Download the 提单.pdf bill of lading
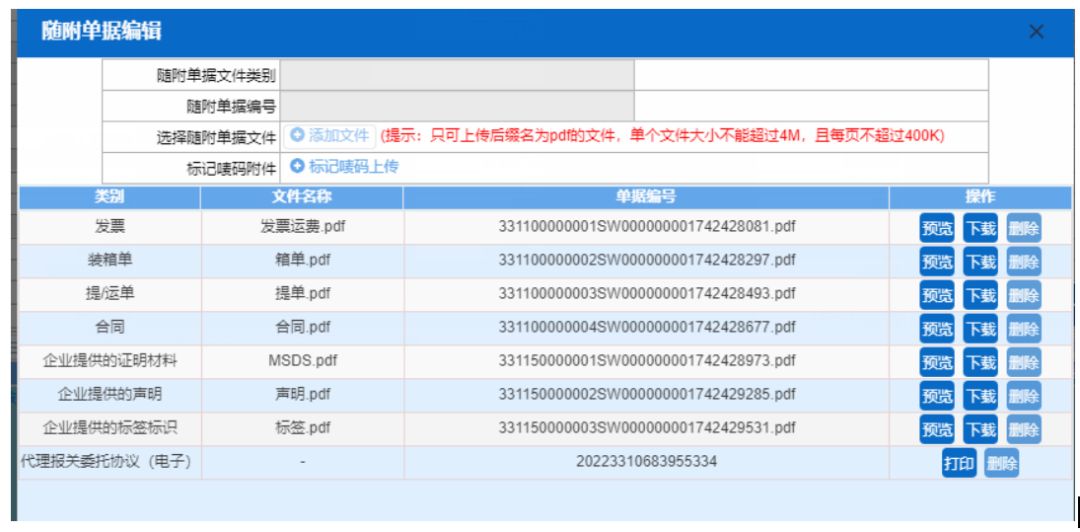This screenshot has width=1080, height=532. click(x=980, y=295)
